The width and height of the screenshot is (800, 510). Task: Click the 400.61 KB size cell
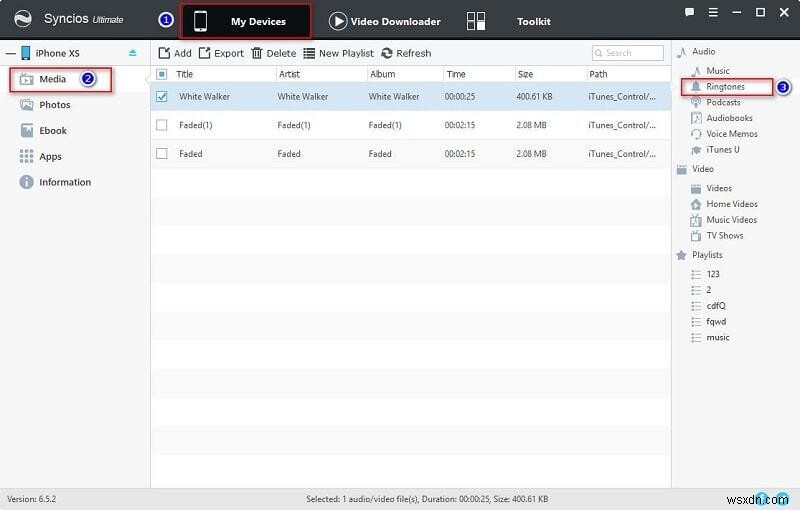[x=534, y=96]
